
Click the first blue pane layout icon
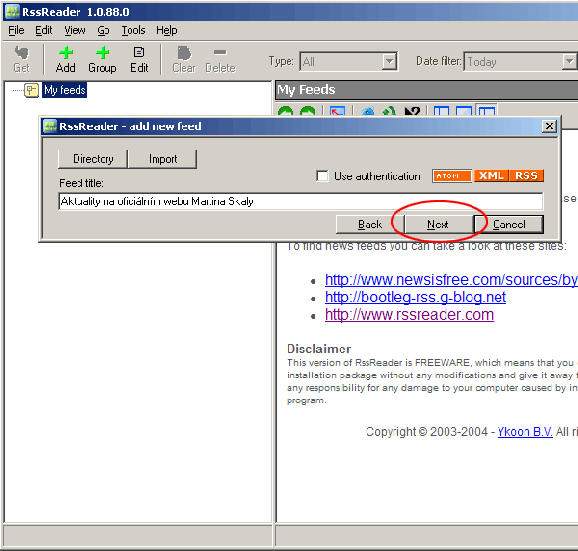441,111
